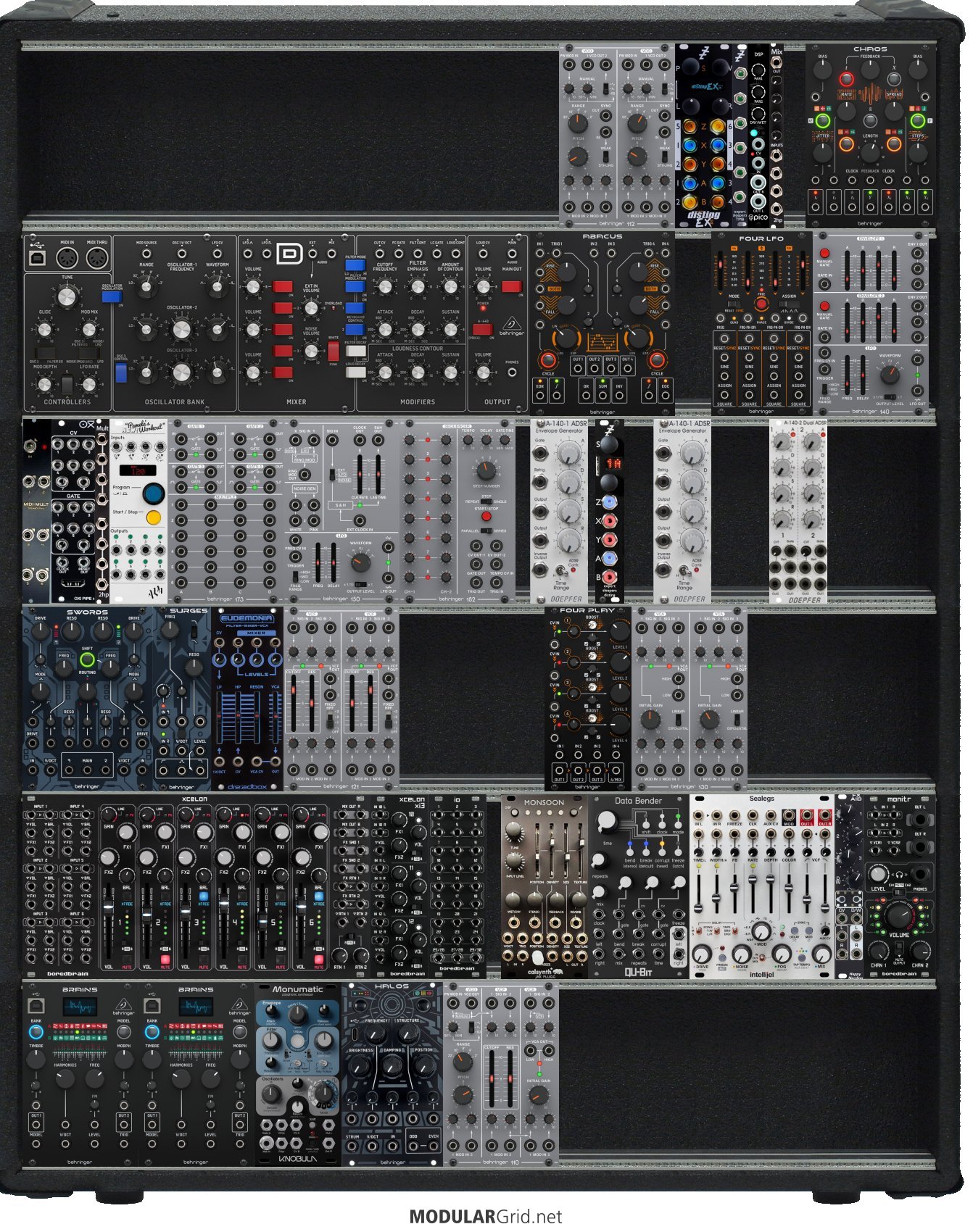Click the Sealegs OUT R jack
973x1232 pixels.
pyautogui.click(x=824, y=815)
